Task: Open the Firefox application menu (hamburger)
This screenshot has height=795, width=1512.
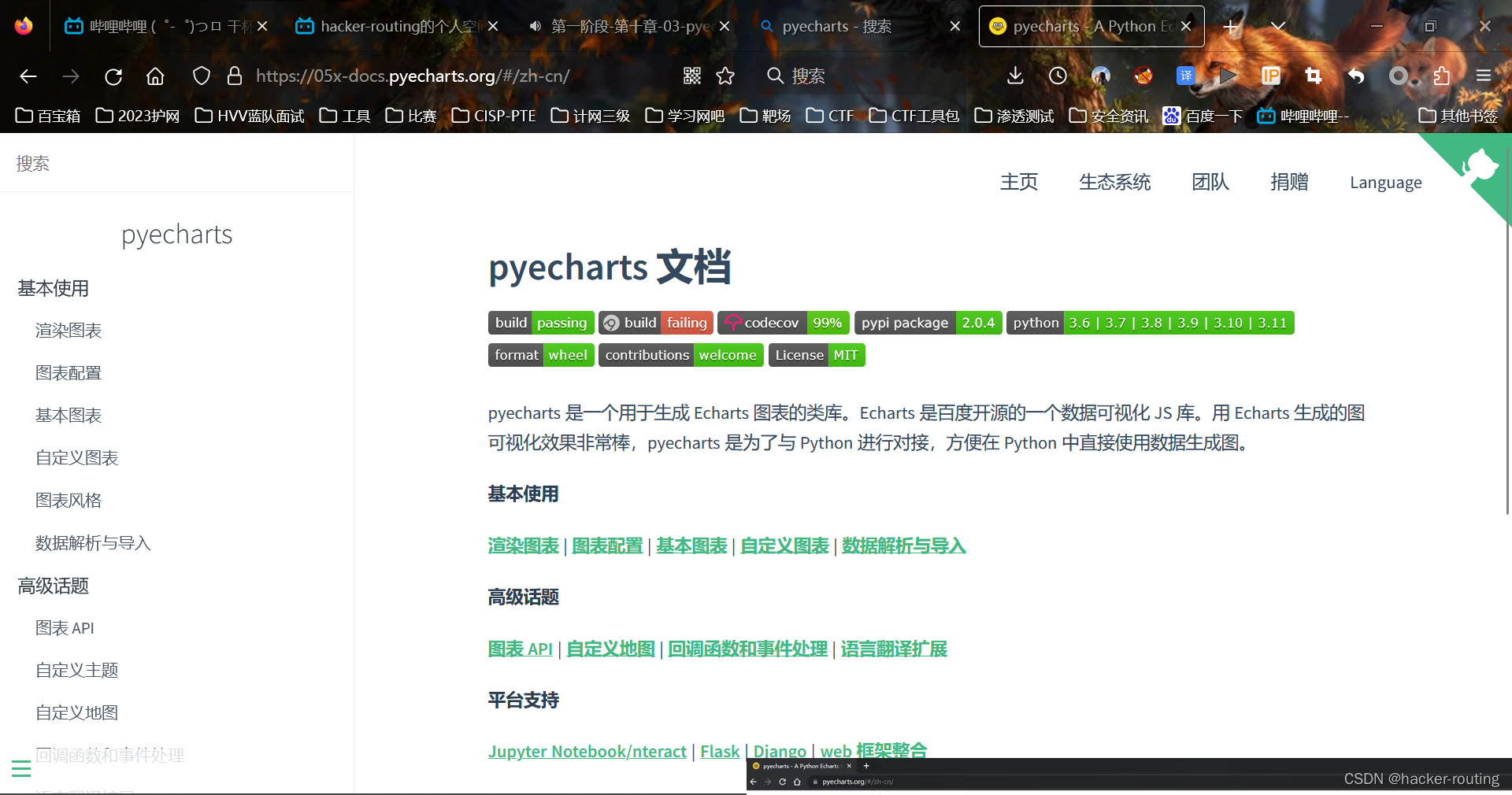Action: [1484, 76]
